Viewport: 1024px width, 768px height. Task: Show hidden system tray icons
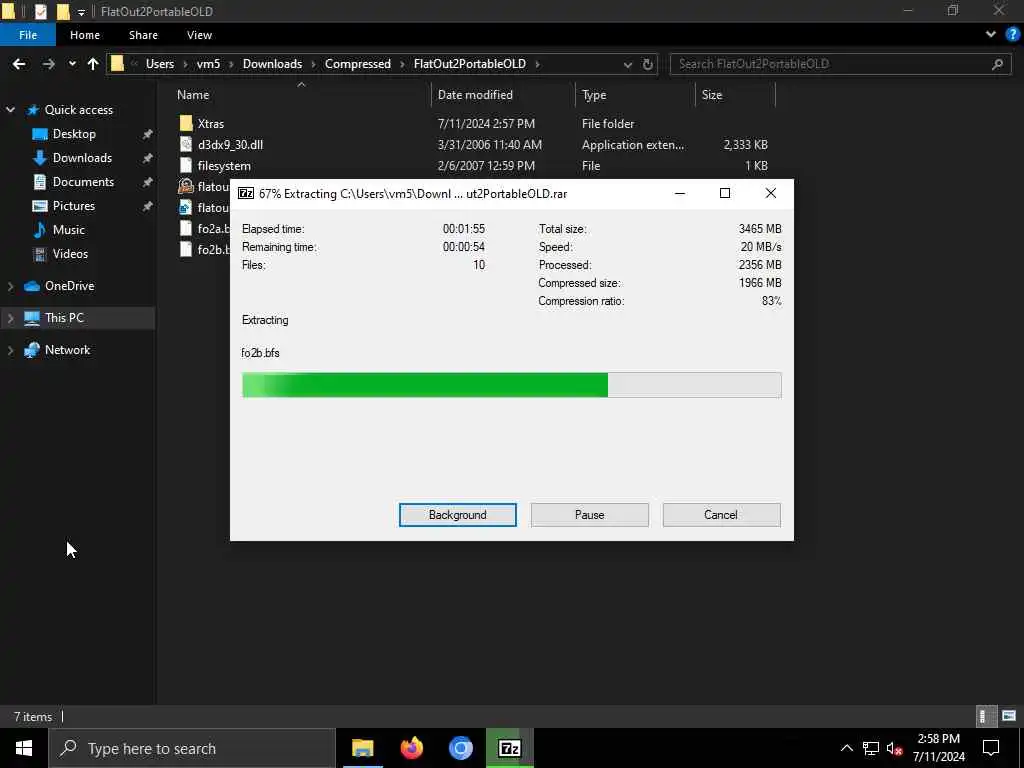pyautogui.click(x=846, y=748)
